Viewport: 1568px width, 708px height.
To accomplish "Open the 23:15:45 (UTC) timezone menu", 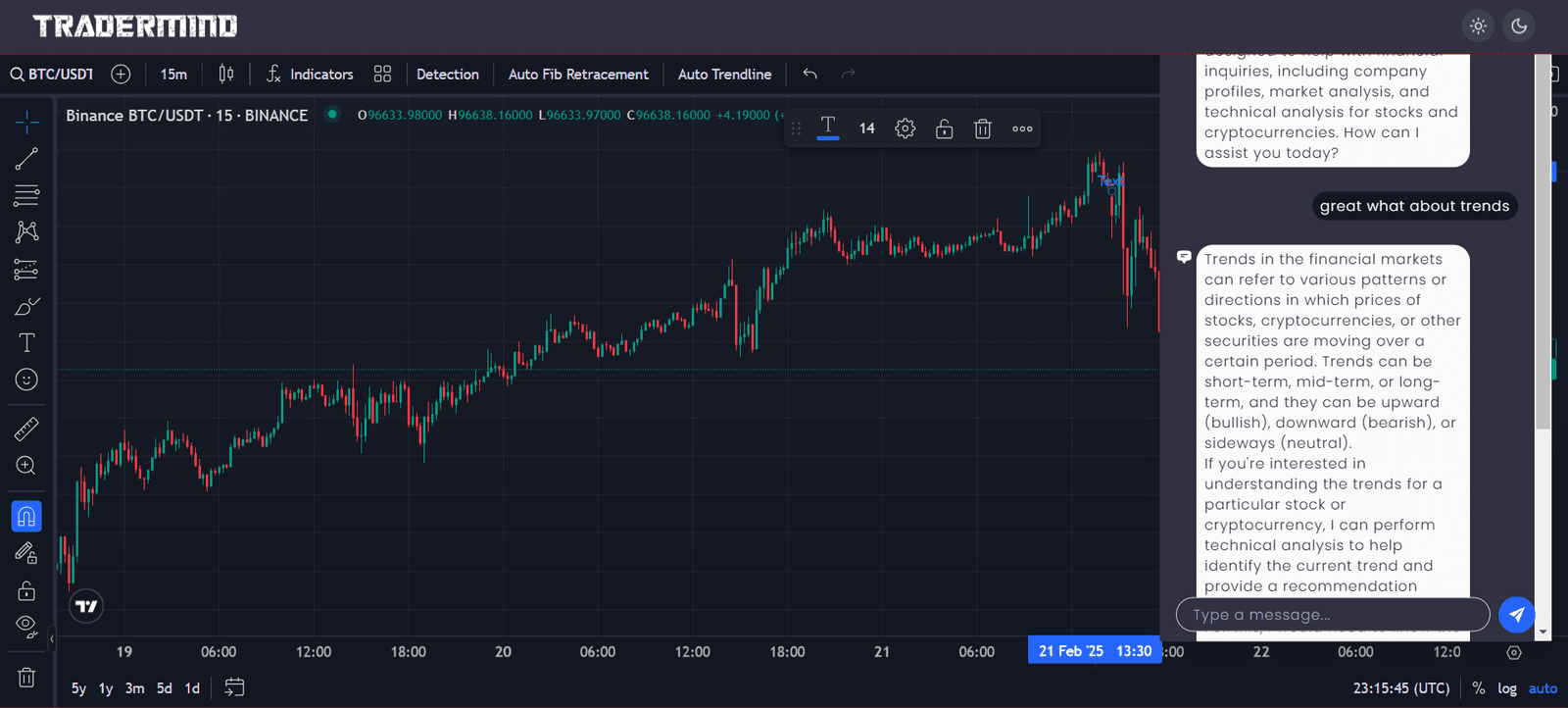I will point(1401,688).
